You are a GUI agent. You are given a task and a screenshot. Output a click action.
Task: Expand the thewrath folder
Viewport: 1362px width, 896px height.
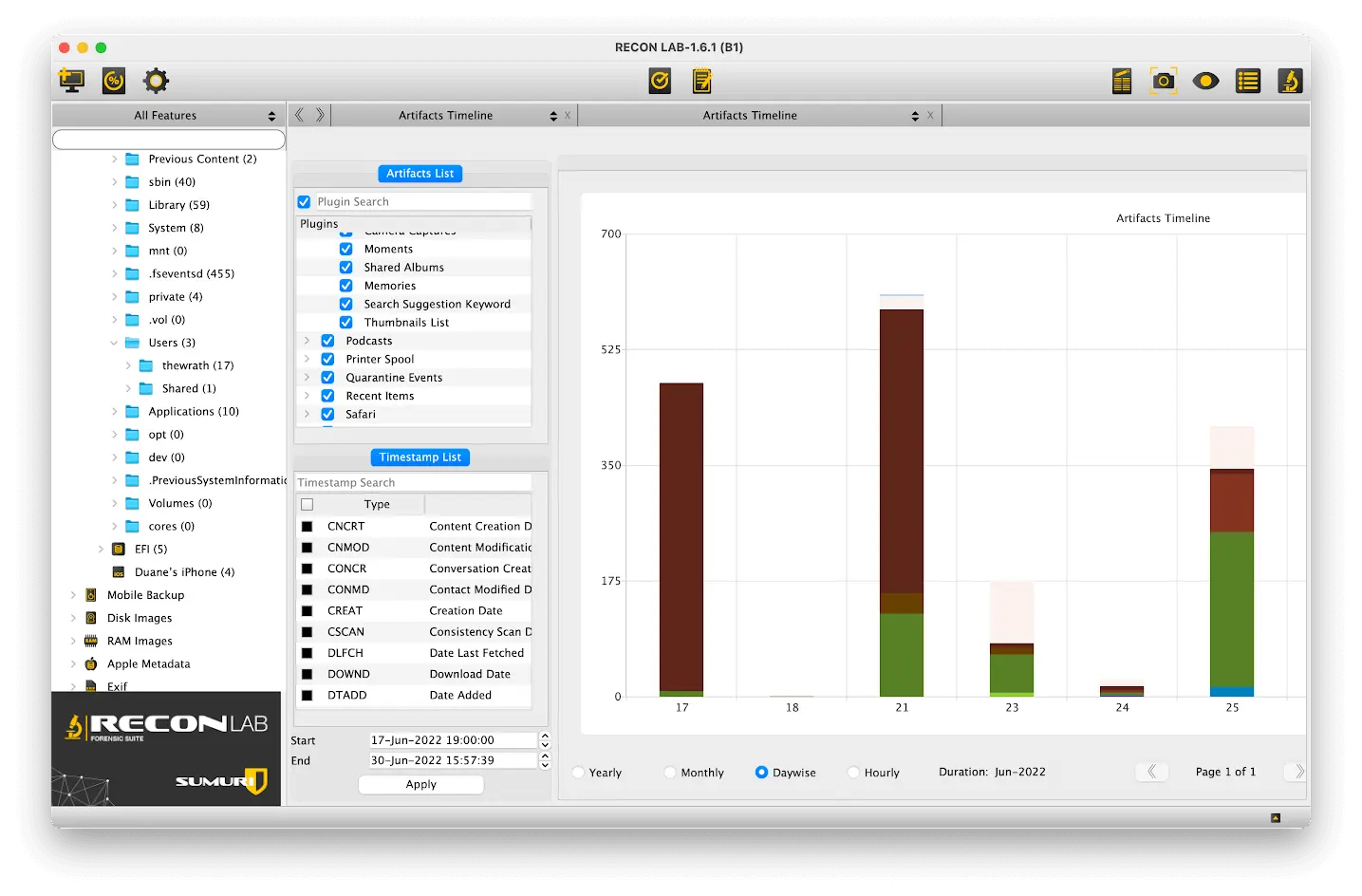[129, 365]
